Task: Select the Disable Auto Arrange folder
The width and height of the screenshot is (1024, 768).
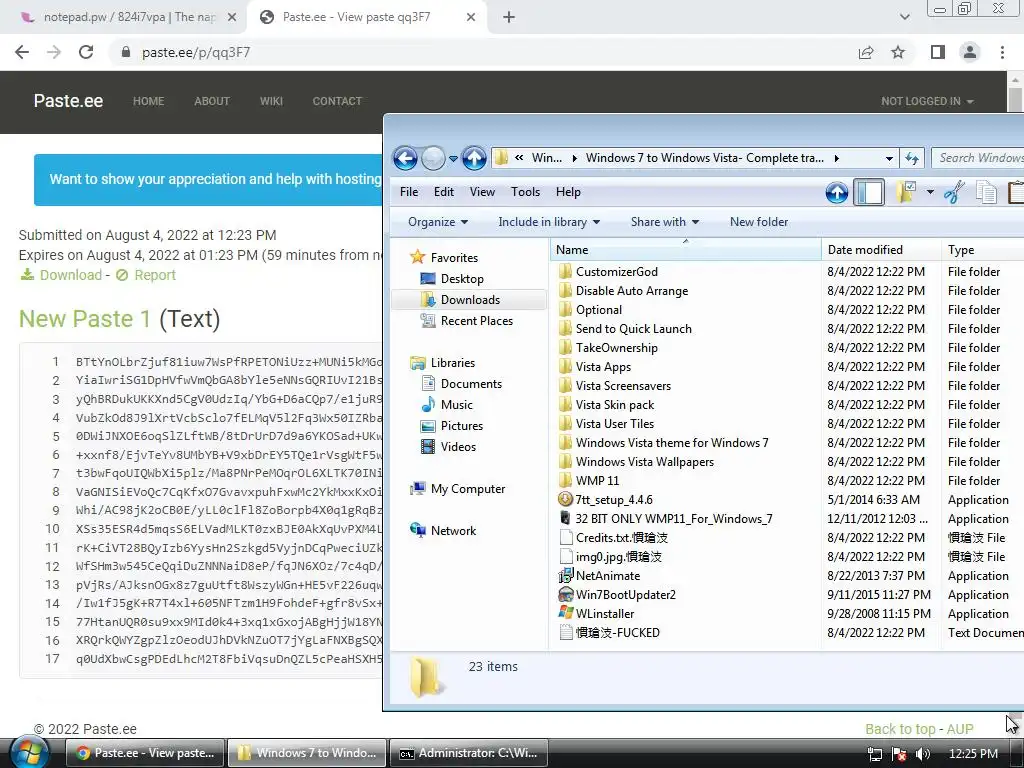Action: [x=632, y=291]
